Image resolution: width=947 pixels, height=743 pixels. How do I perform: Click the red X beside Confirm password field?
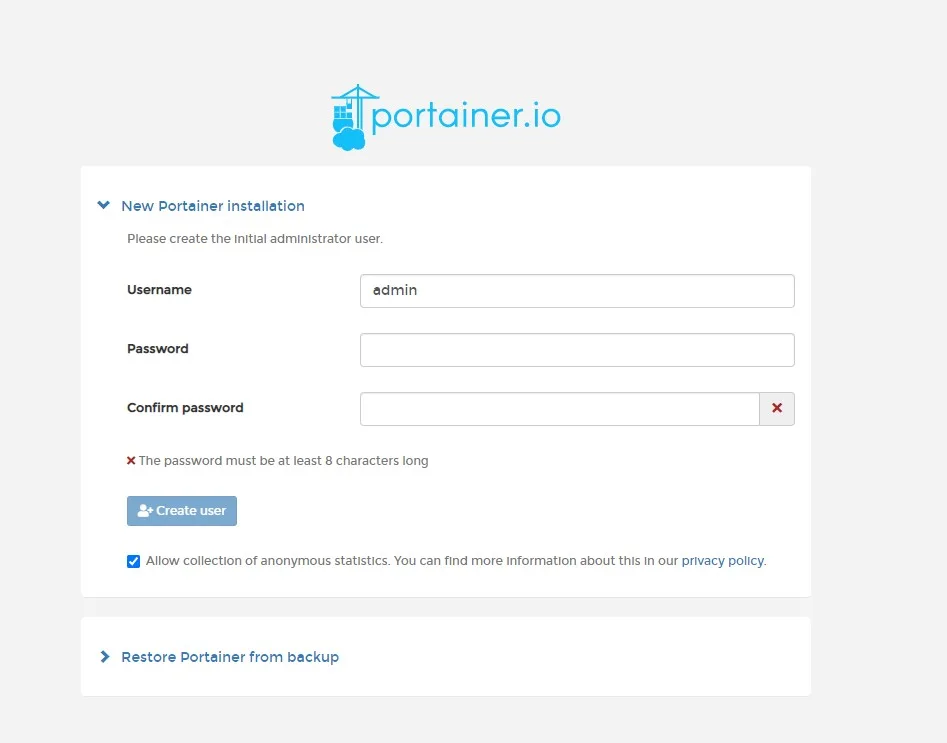pos(777,409)
